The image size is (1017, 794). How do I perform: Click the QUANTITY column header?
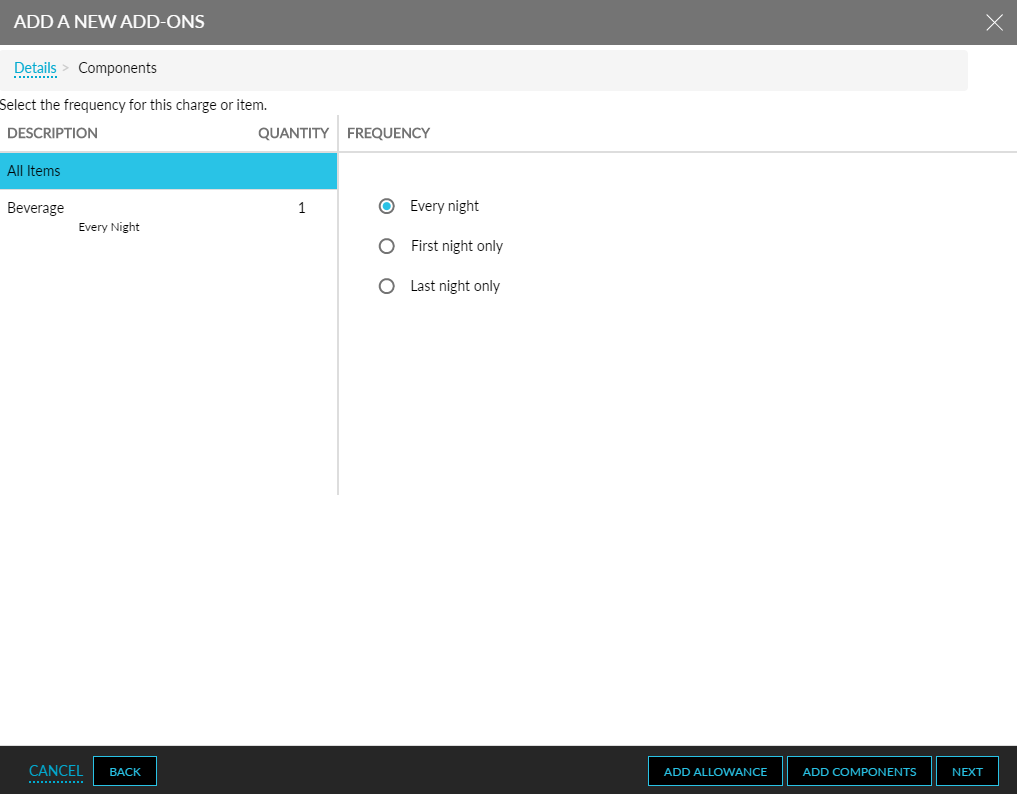[x=293, y=133]
